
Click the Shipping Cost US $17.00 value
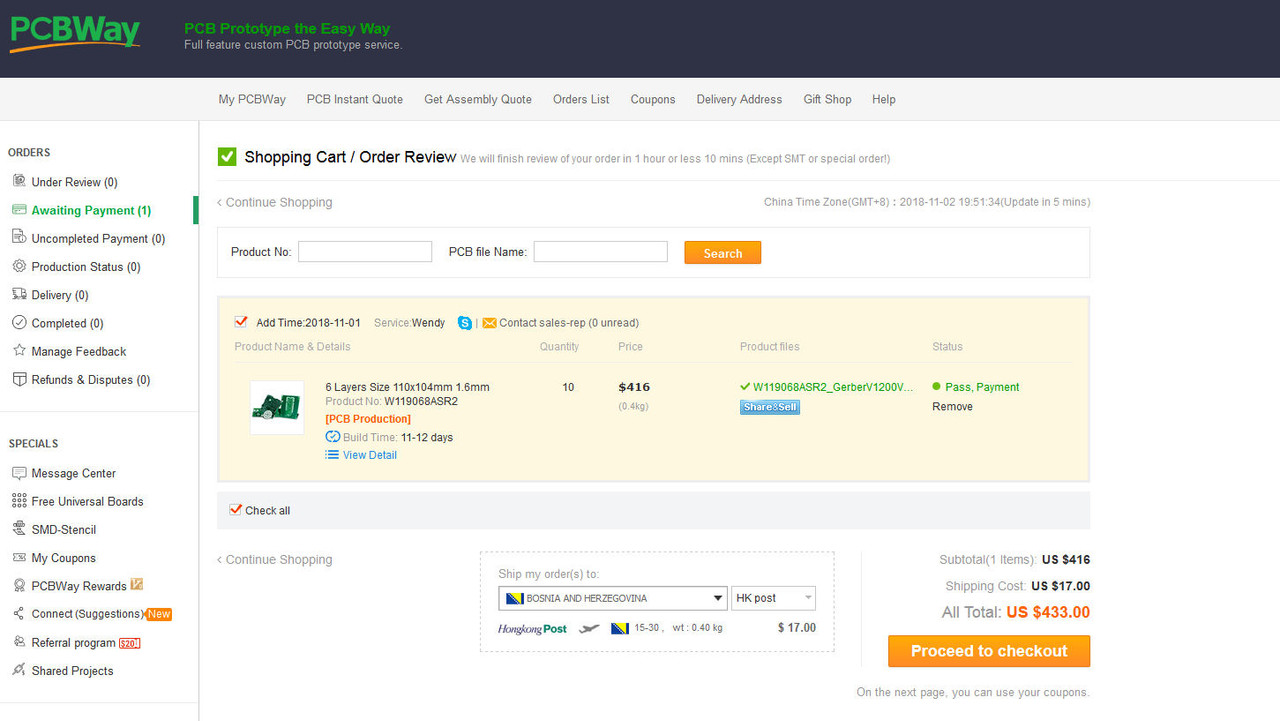tap(1061, 586)
